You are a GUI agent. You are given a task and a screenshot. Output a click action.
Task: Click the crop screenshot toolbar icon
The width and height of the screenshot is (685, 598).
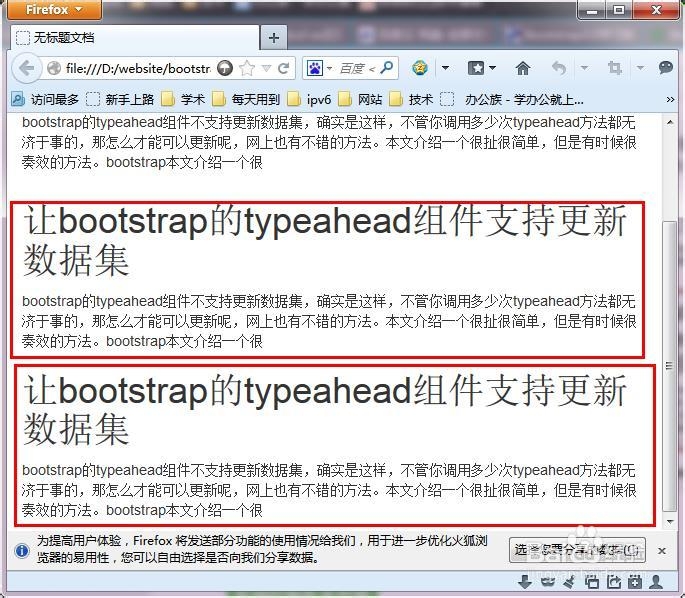click(x=615, y=68)
